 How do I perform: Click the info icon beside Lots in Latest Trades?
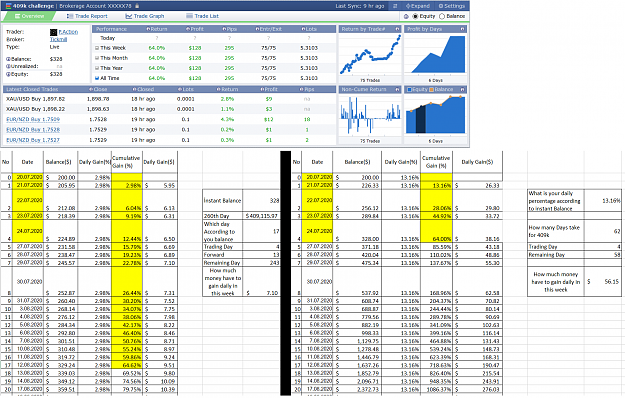(180, 90)
